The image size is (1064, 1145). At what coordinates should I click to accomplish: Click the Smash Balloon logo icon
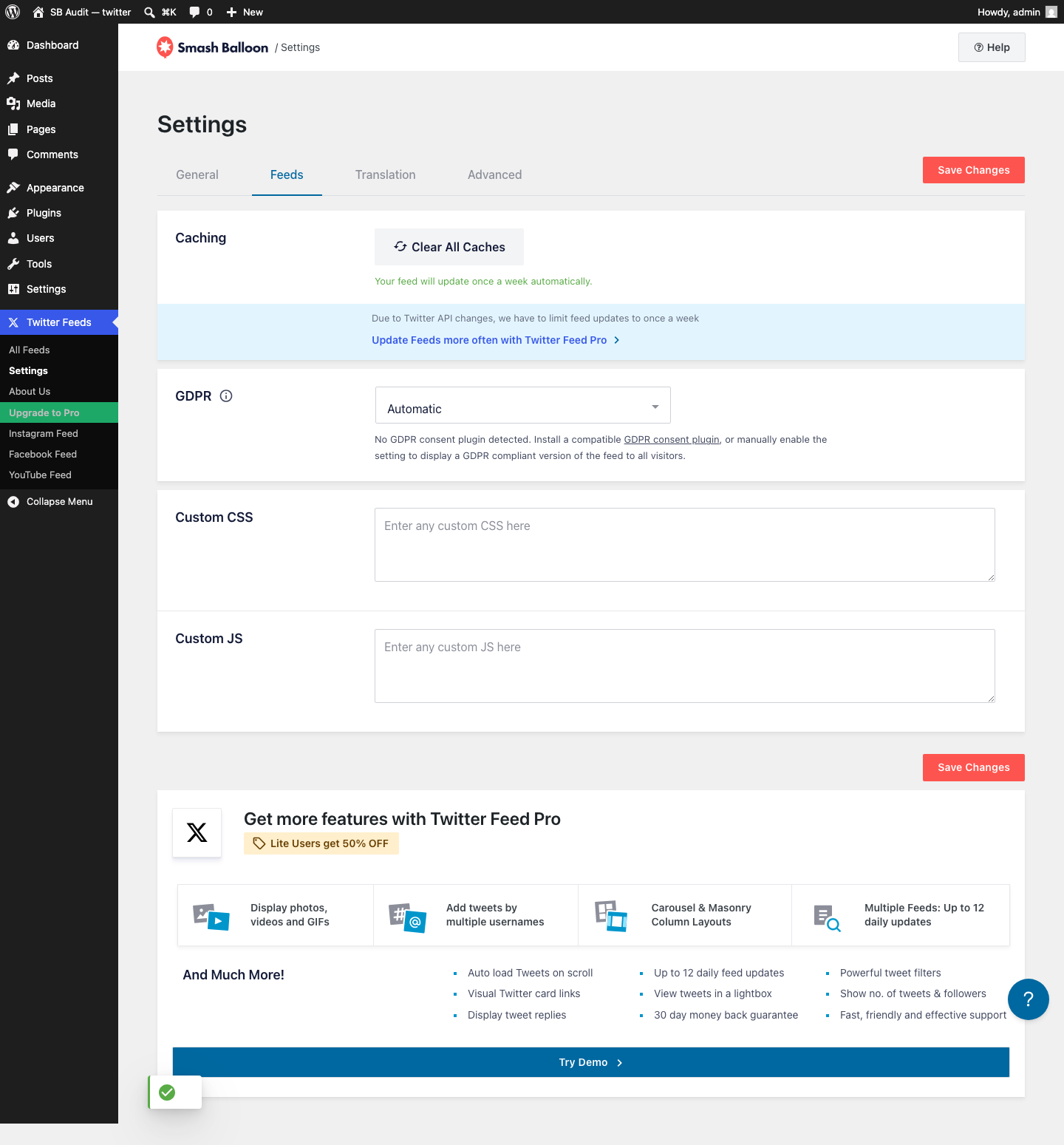(x=165, y=47)
